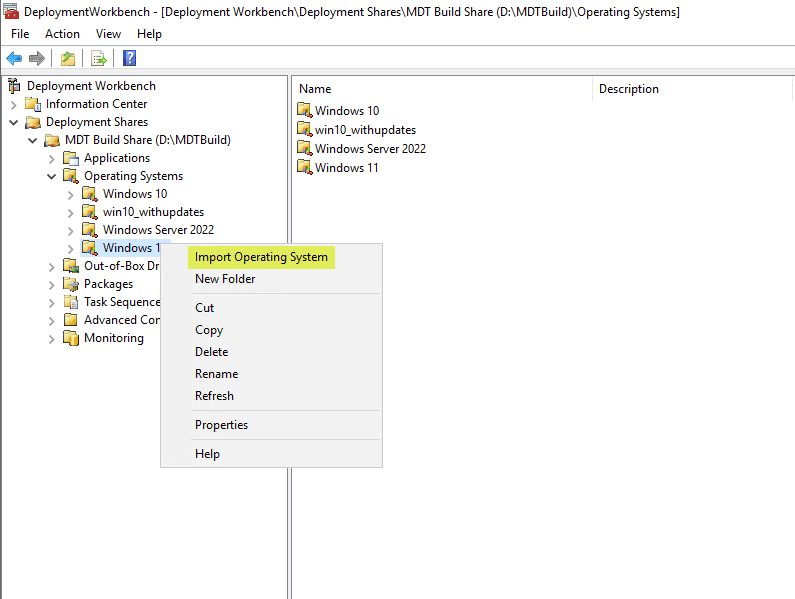The image size is (795, 599).
Task: Select the Applications tree label
Action: 117,158
